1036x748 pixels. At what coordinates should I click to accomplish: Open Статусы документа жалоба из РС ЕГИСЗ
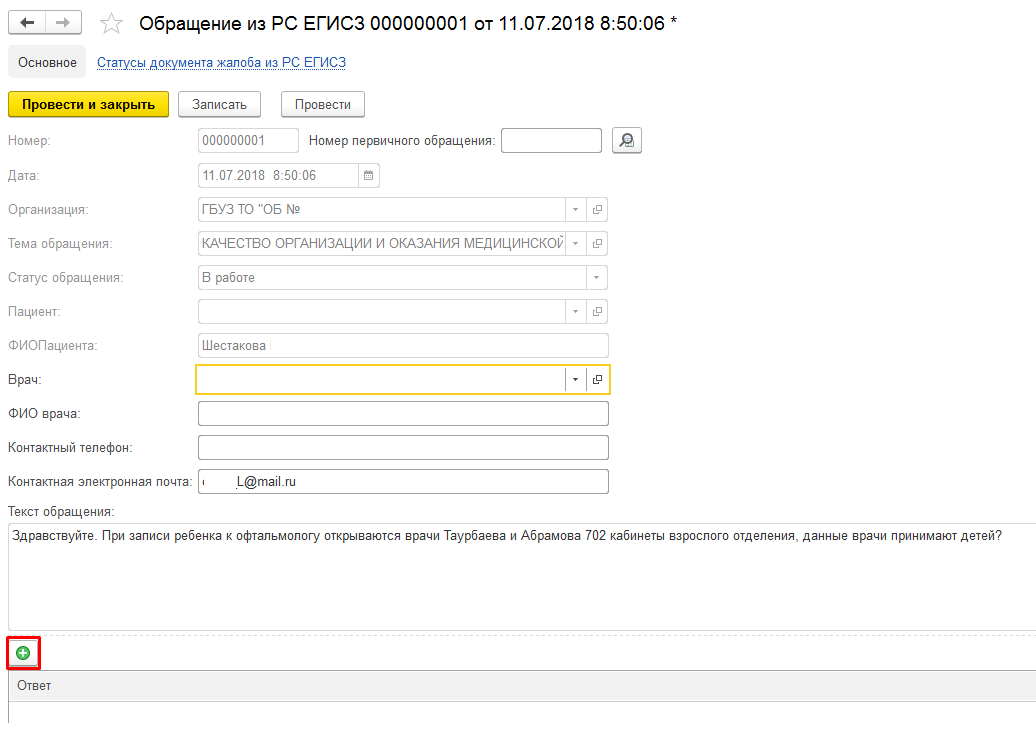pyautogui.click(x=221, y=62)
